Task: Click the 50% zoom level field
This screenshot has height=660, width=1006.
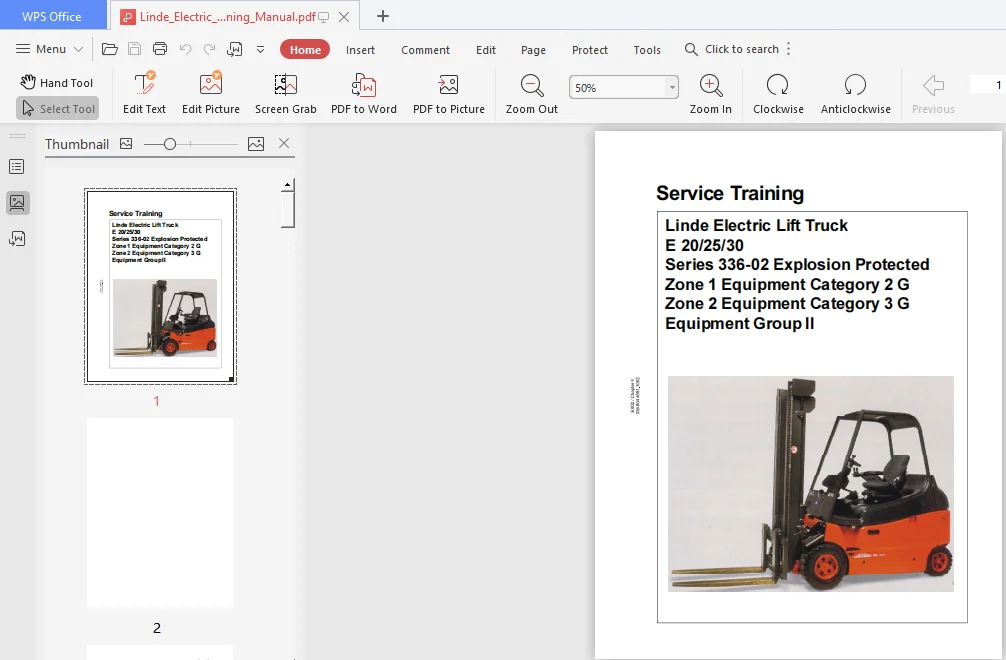Action: tap(617, 87)
